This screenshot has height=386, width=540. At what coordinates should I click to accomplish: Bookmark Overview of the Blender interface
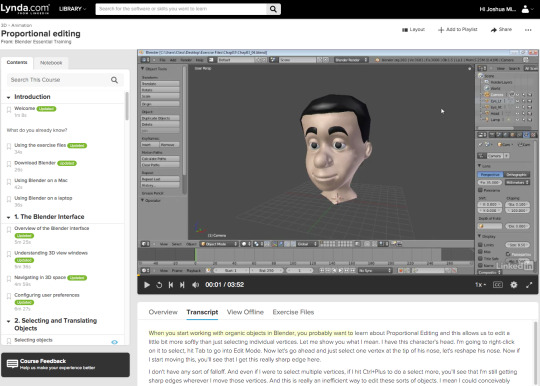click(x=9, y=230)
